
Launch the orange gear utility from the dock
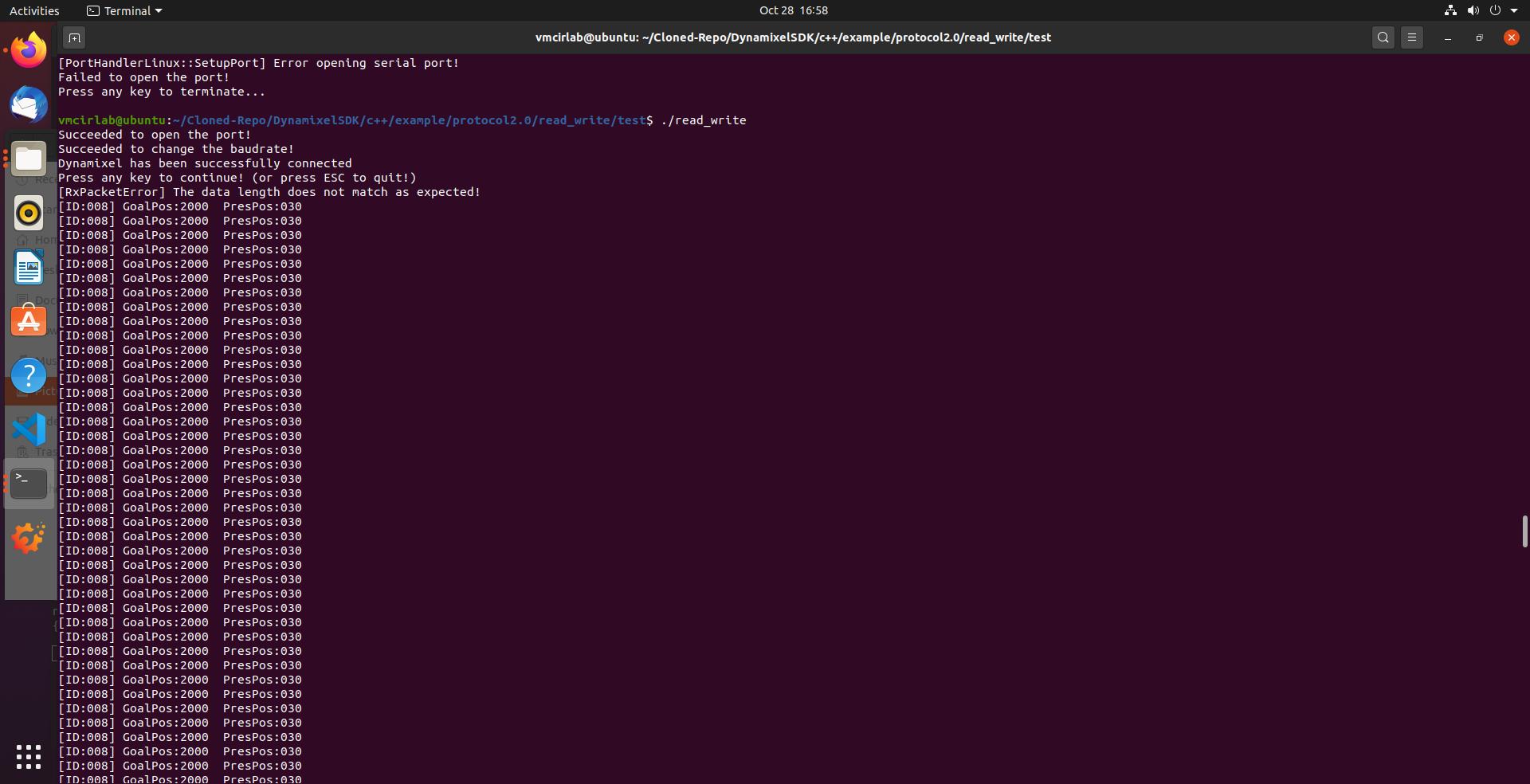point(29,538)
